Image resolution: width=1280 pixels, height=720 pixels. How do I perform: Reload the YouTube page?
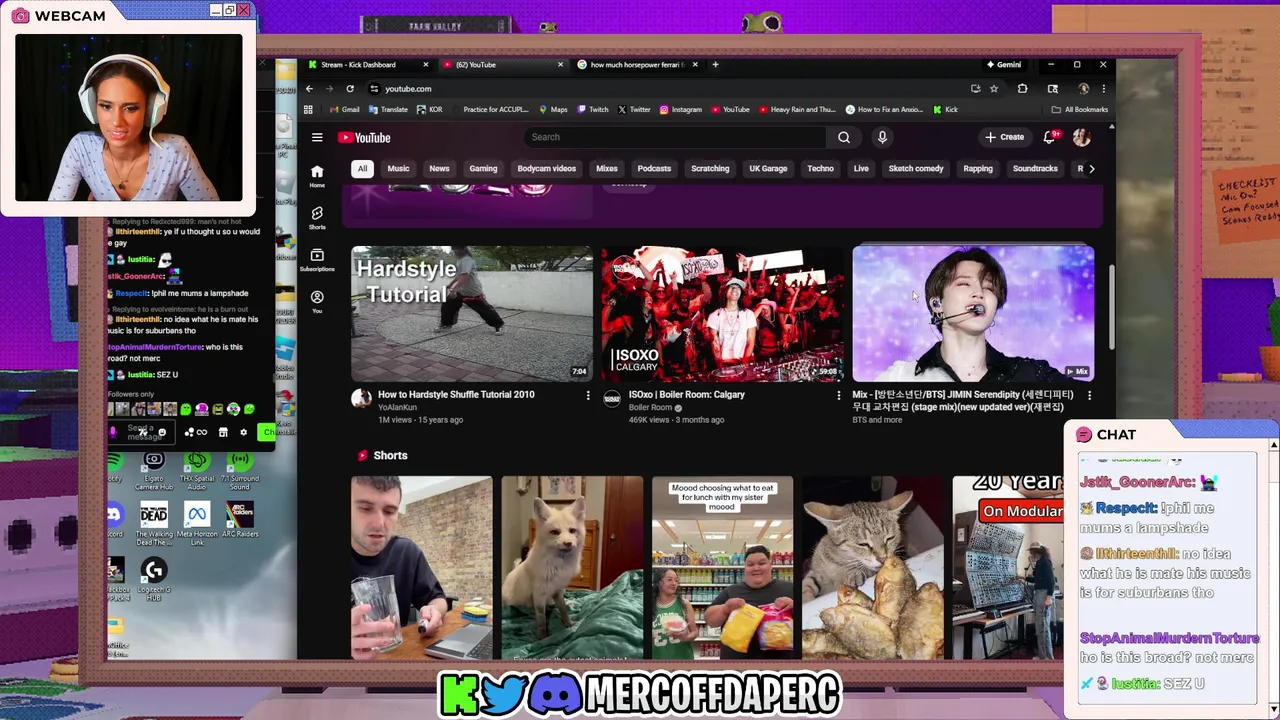coord(350,89)
